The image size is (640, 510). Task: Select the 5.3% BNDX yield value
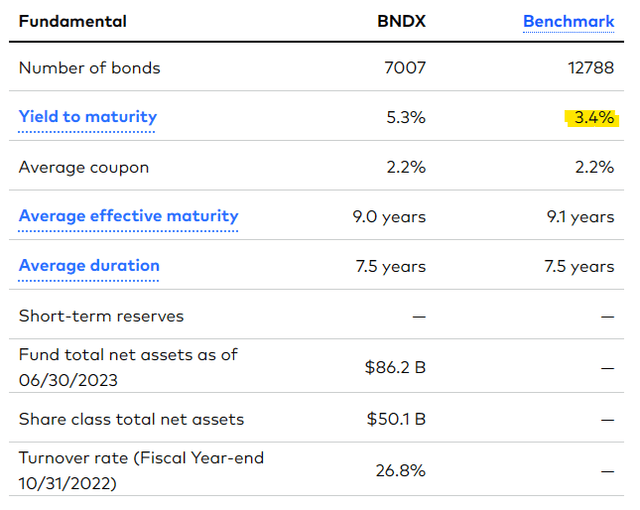[408, 118]
